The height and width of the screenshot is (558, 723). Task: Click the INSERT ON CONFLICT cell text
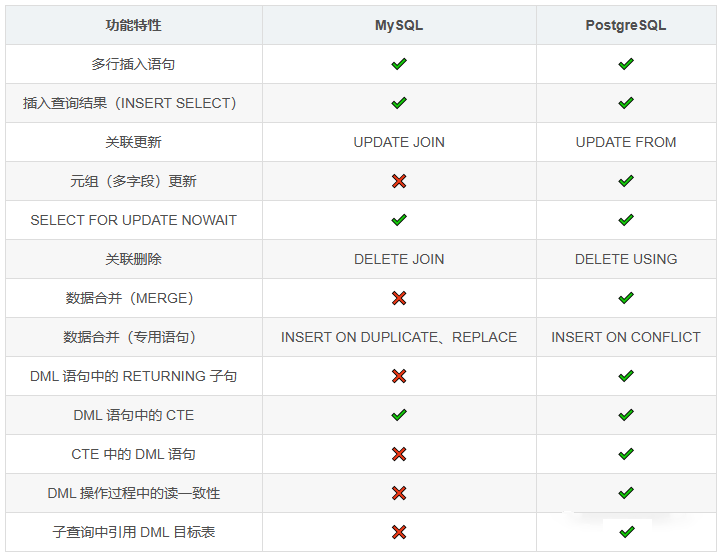click(626, 337)
